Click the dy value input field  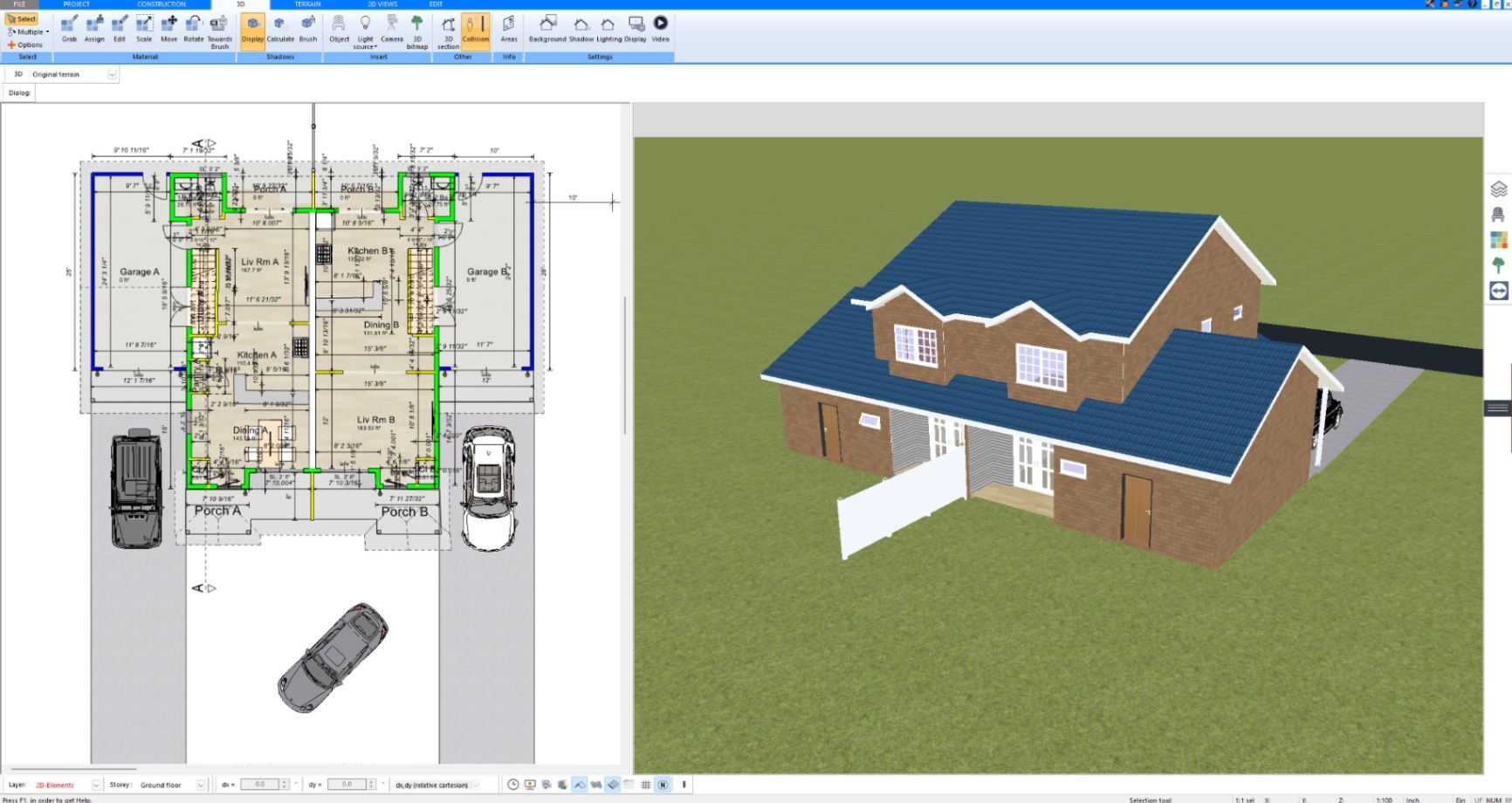click(x=347, y=785)
